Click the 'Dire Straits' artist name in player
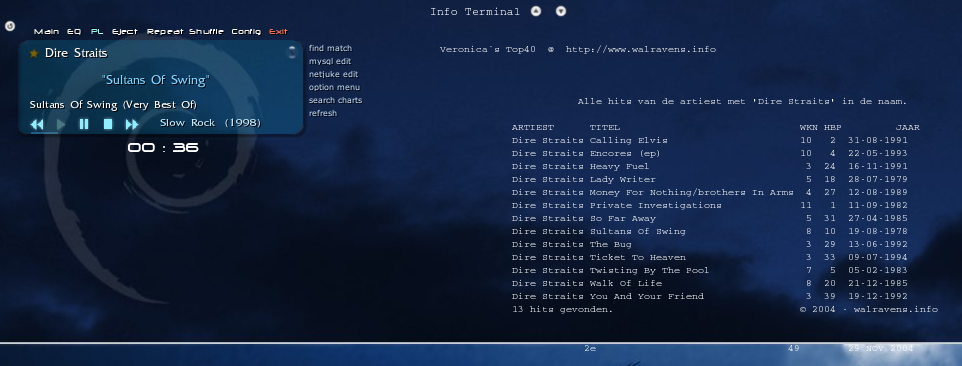962x366 pixels. pos(76,53)
